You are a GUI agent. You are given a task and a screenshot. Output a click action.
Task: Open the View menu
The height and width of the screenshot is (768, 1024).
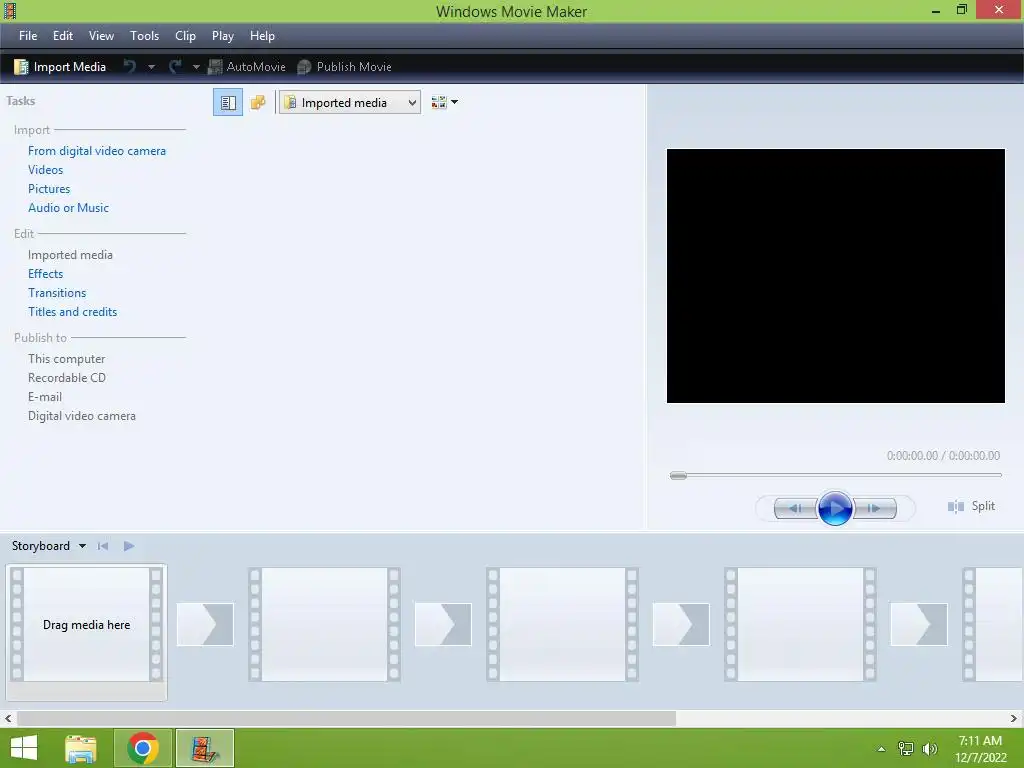(x=101, y=36)
